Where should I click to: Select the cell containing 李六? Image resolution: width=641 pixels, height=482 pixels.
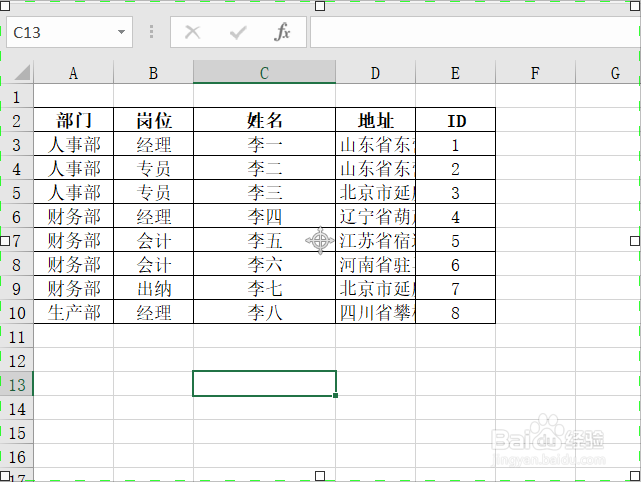(x=264, y=265)
